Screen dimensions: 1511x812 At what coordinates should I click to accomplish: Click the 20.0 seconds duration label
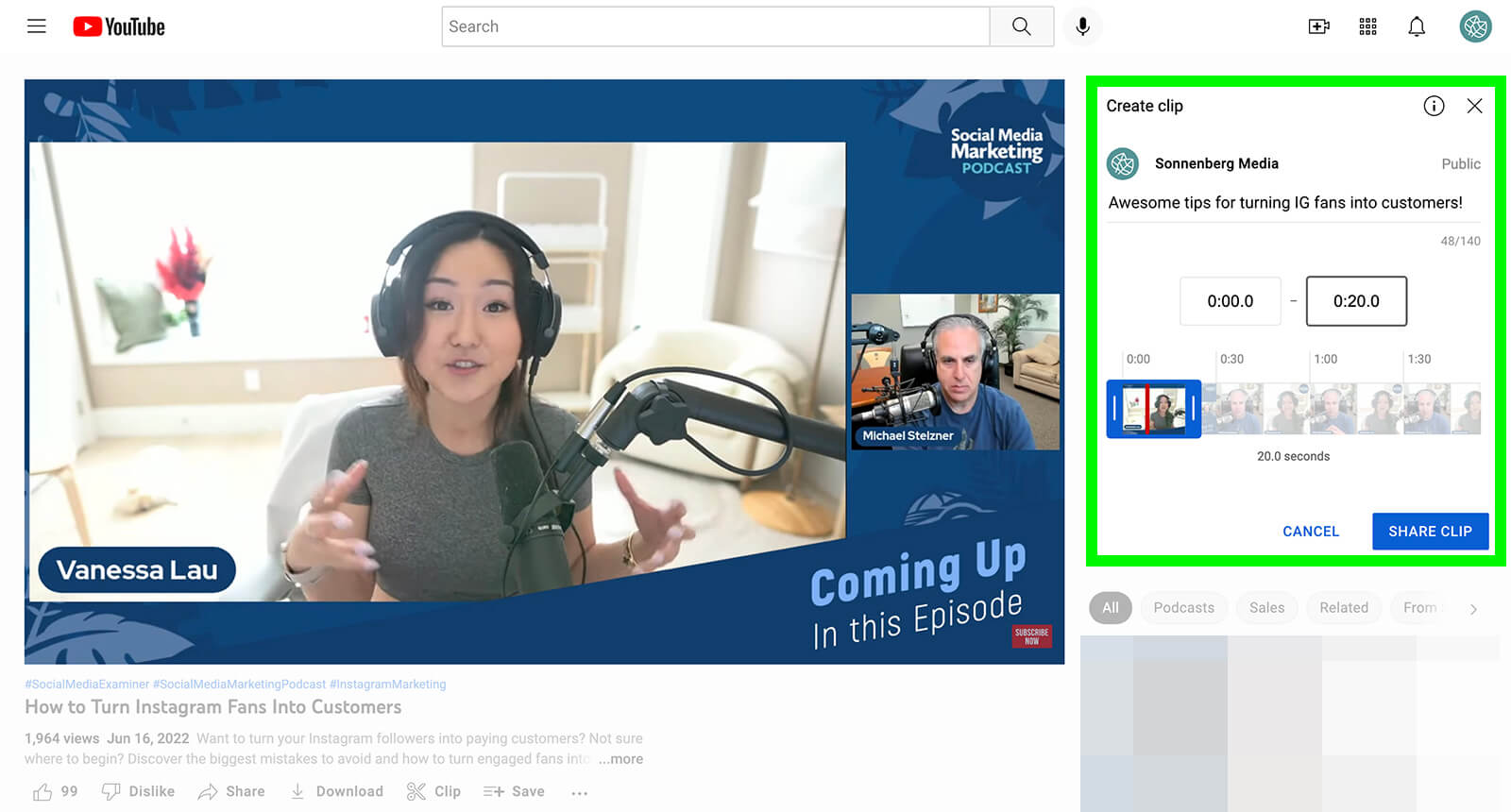coord(1293,456)
